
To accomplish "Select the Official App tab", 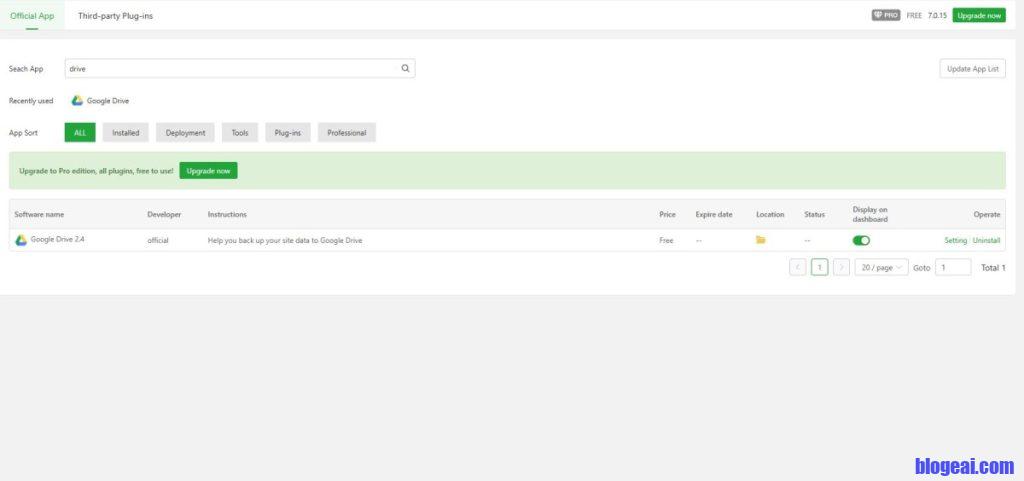I will click(32, 16).
